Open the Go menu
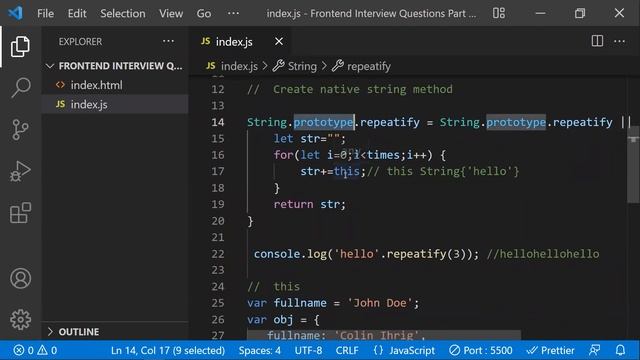The width and height of the screenshot is (640, 360). click(204, 13)
